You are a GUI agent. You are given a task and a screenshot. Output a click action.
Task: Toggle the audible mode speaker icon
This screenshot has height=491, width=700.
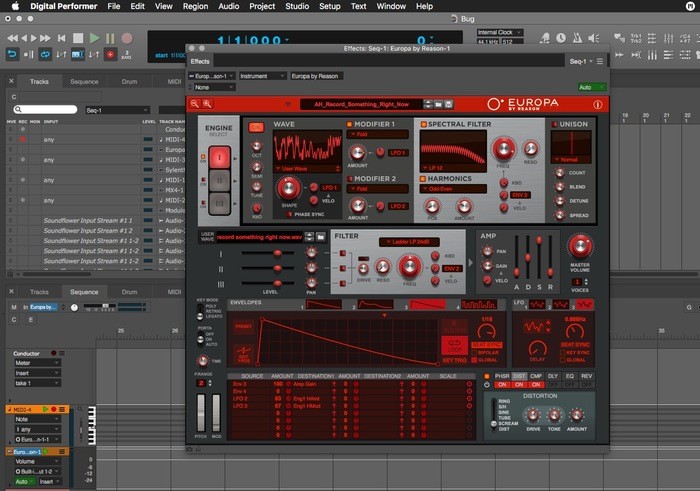[594, 38]
